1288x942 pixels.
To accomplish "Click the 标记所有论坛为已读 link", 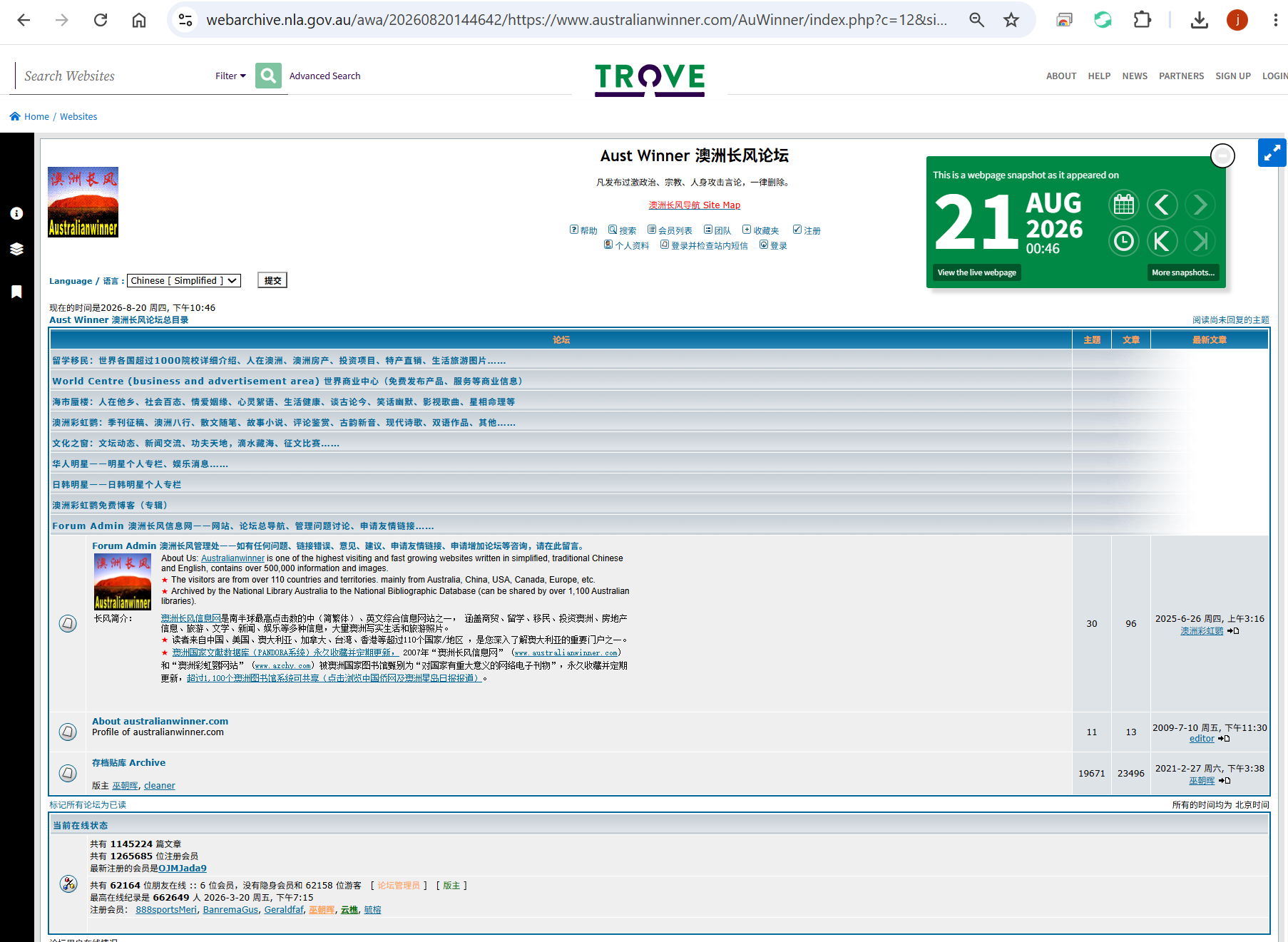I will pyautogui.click(x=88, y=804).
